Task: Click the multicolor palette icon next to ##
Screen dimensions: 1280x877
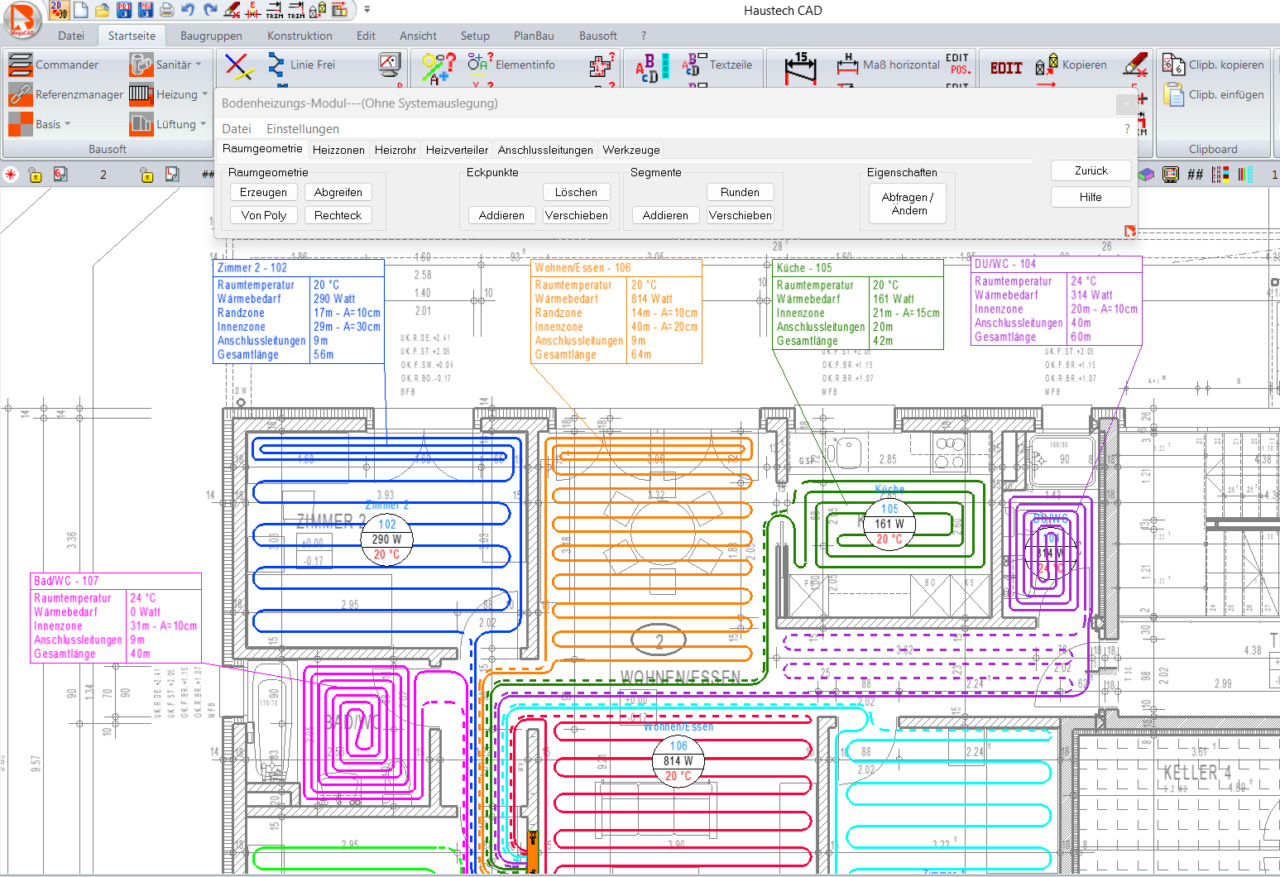Action: [x=1220, y=175]
